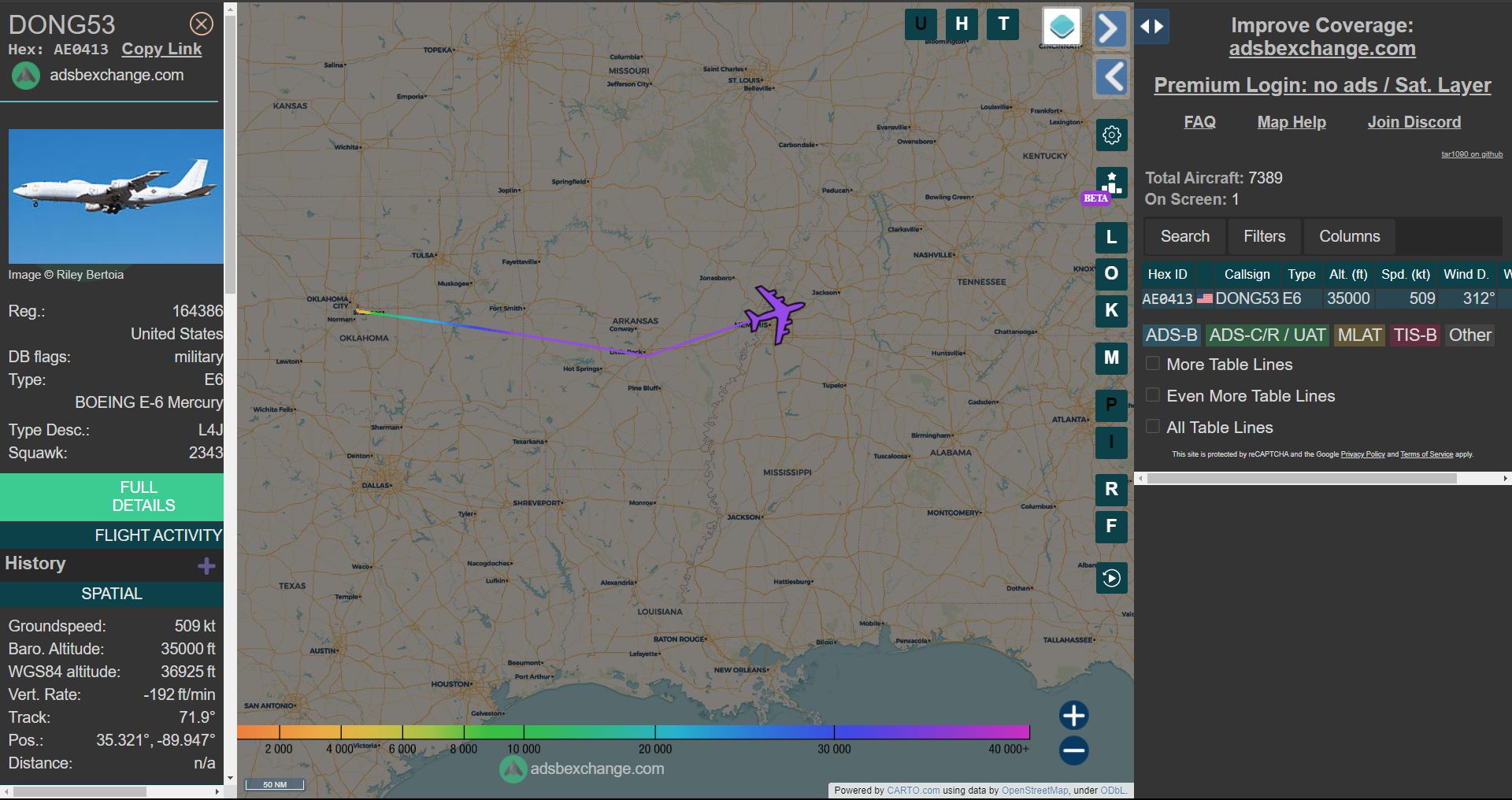Viewport: 1512px width, 800px height.
Task: Open the replay playback button
Action: [x=1111, y=578]
